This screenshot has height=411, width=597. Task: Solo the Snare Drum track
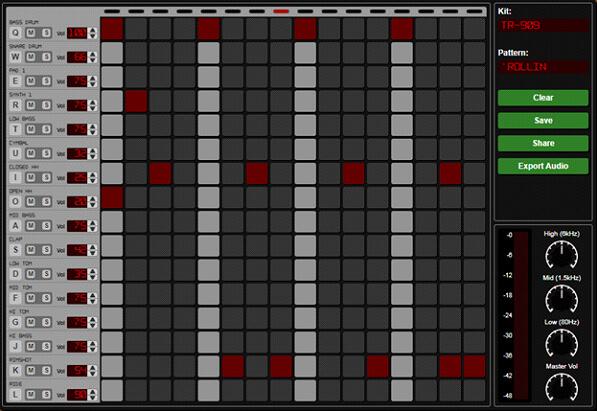click(x=46, y=57)
